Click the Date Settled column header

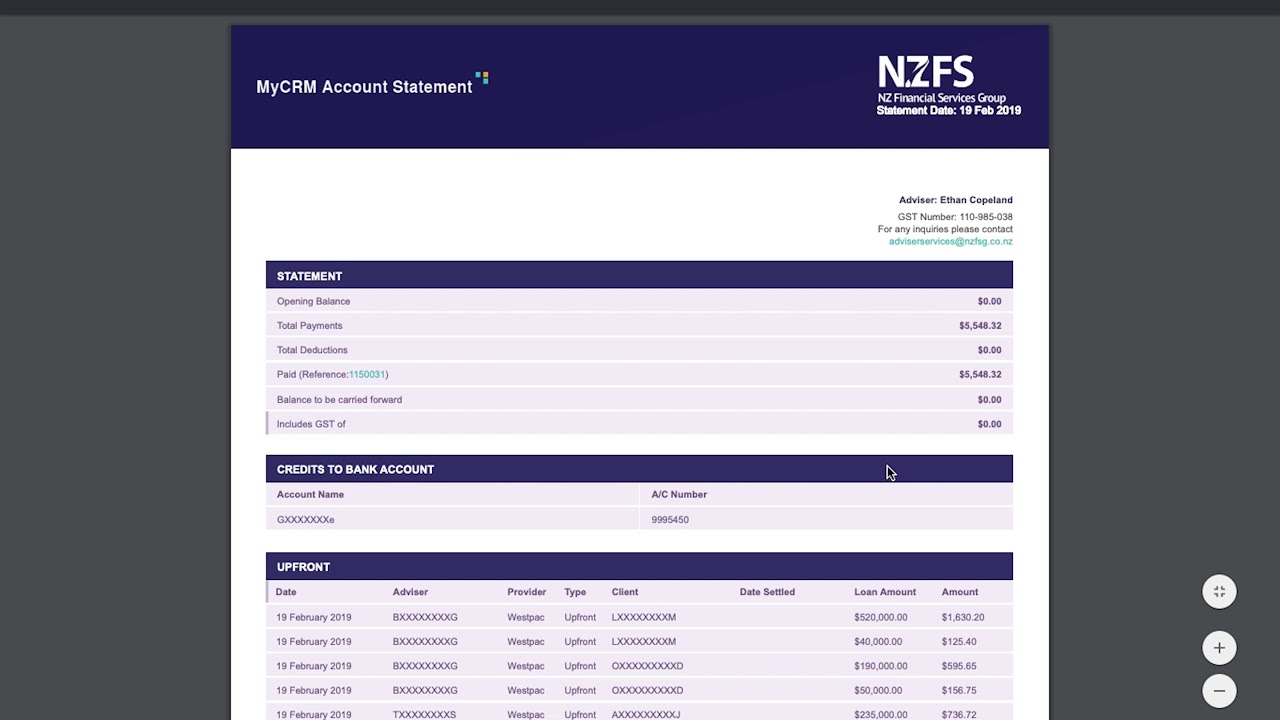[x=767, y=592]
